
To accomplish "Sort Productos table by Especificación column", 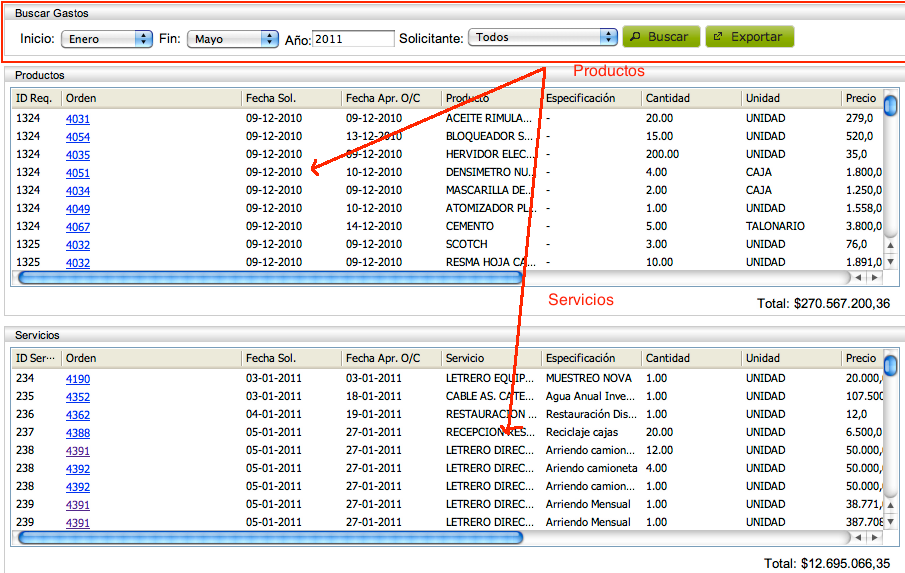I will (591, 98).
